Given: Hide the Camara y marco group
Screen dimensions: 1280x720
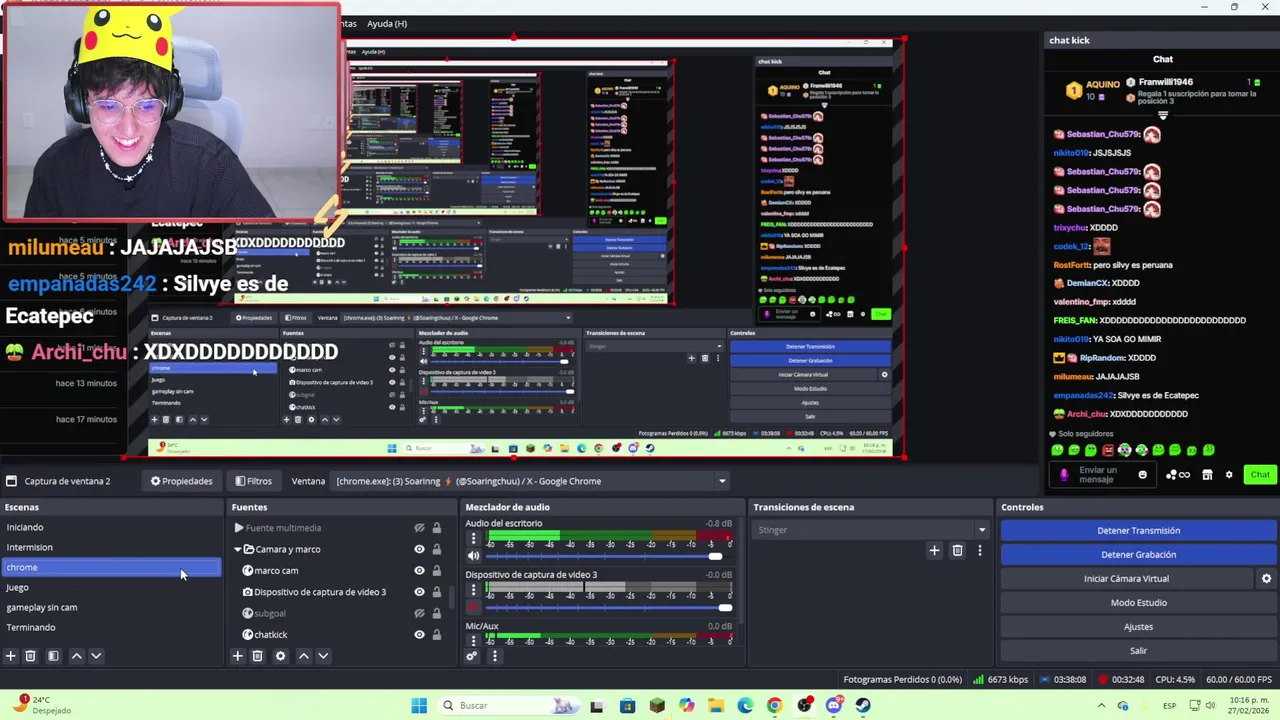Looking at the screenshot, I should (x=419, y=549).
